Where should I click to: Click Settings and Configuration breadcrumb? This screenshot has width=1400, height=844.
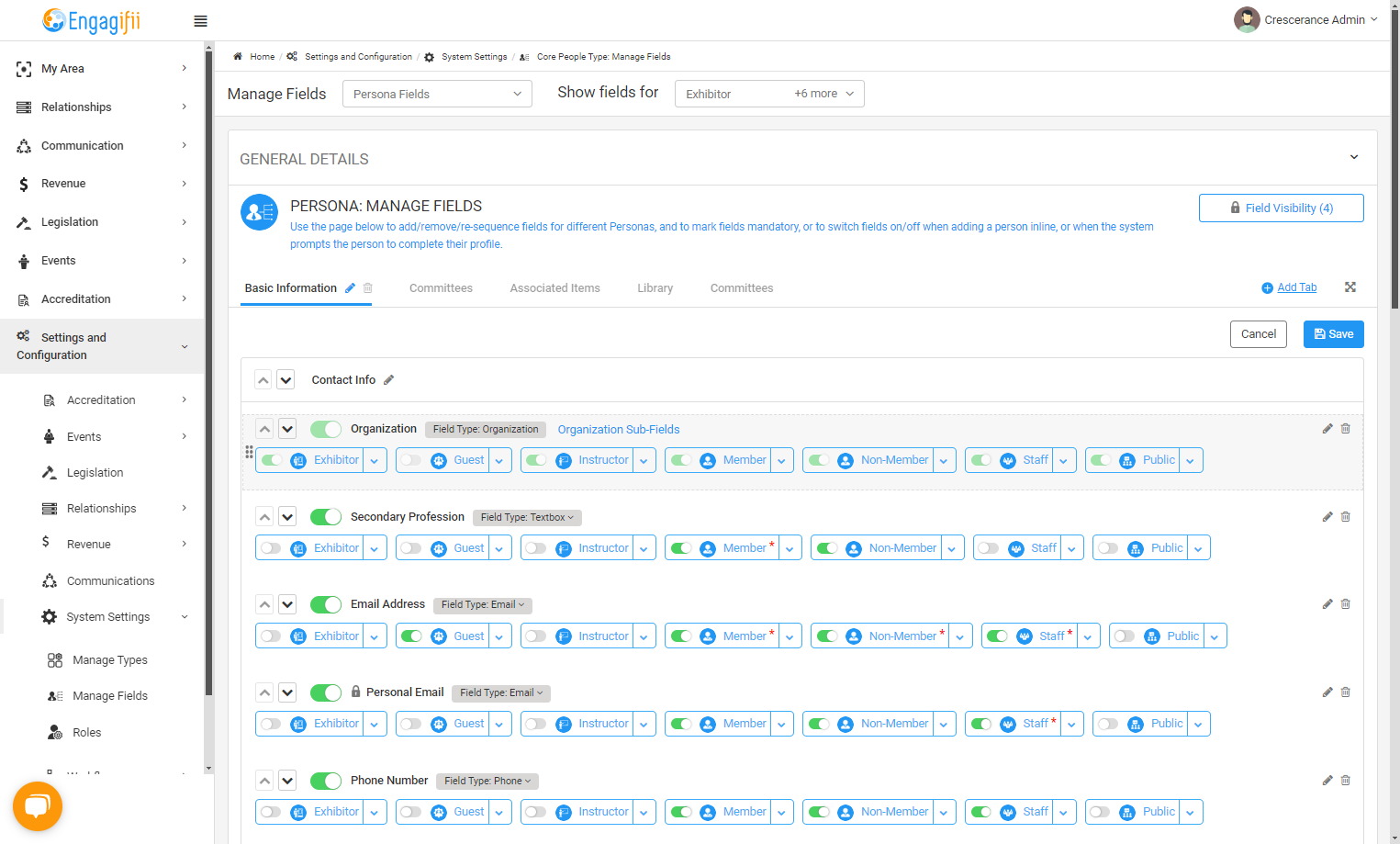pyautogui.click(x=358, y=57)
